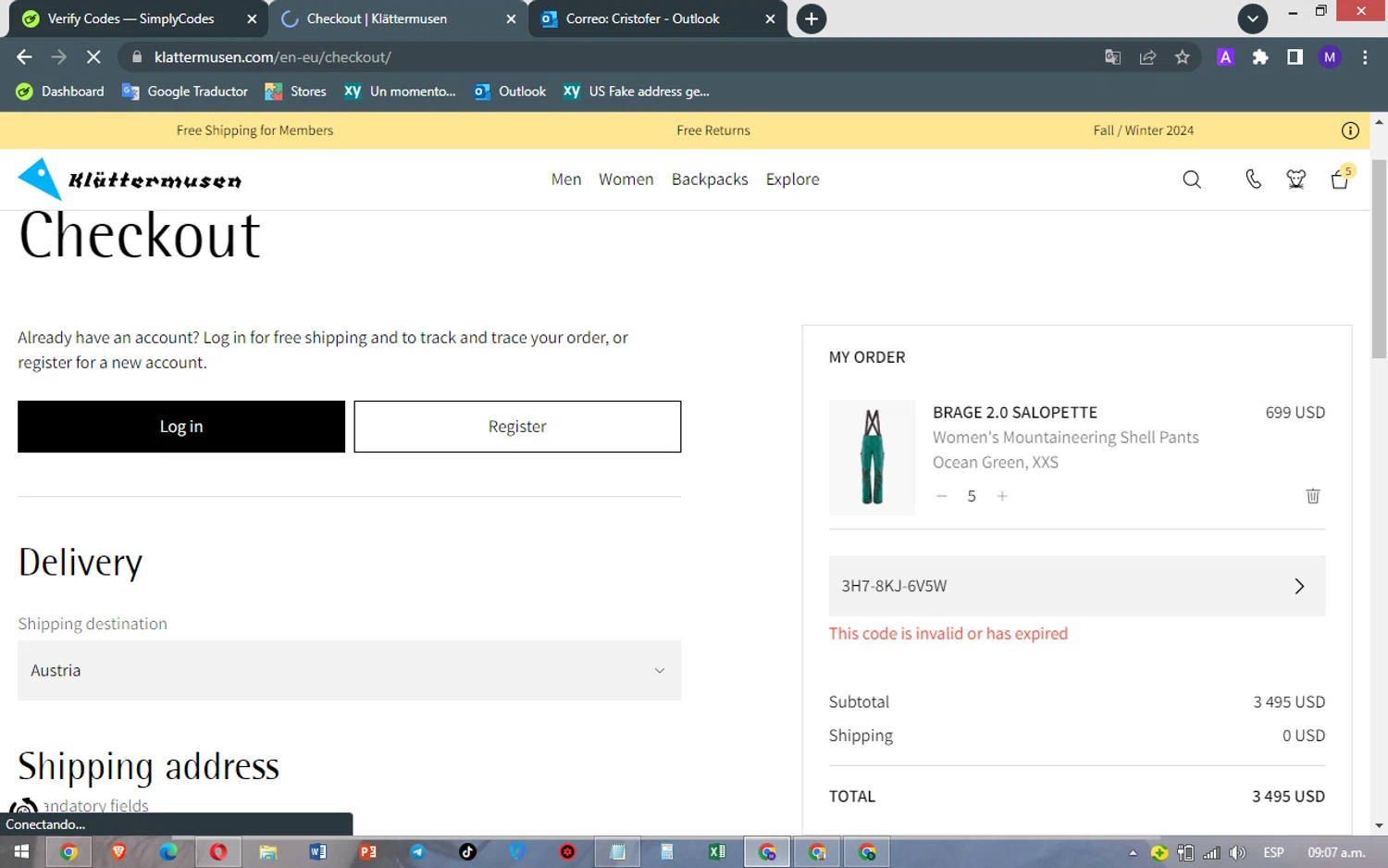Click the black Log in button
This screenshot has width=1388, height=868.
click(x=181, y=427)
